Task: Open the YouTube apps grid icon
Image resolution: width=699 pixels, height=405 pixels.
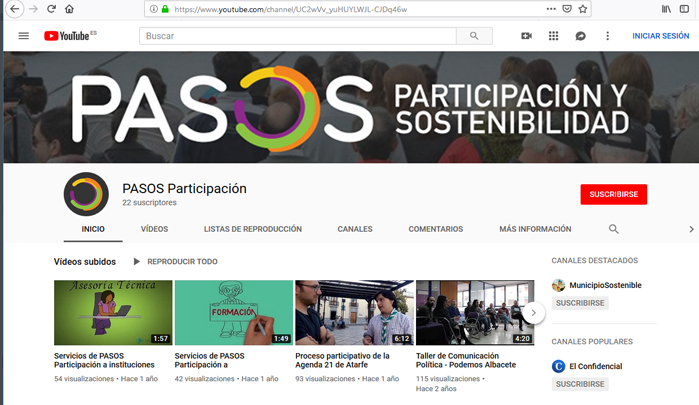Action: pos(553,36)
